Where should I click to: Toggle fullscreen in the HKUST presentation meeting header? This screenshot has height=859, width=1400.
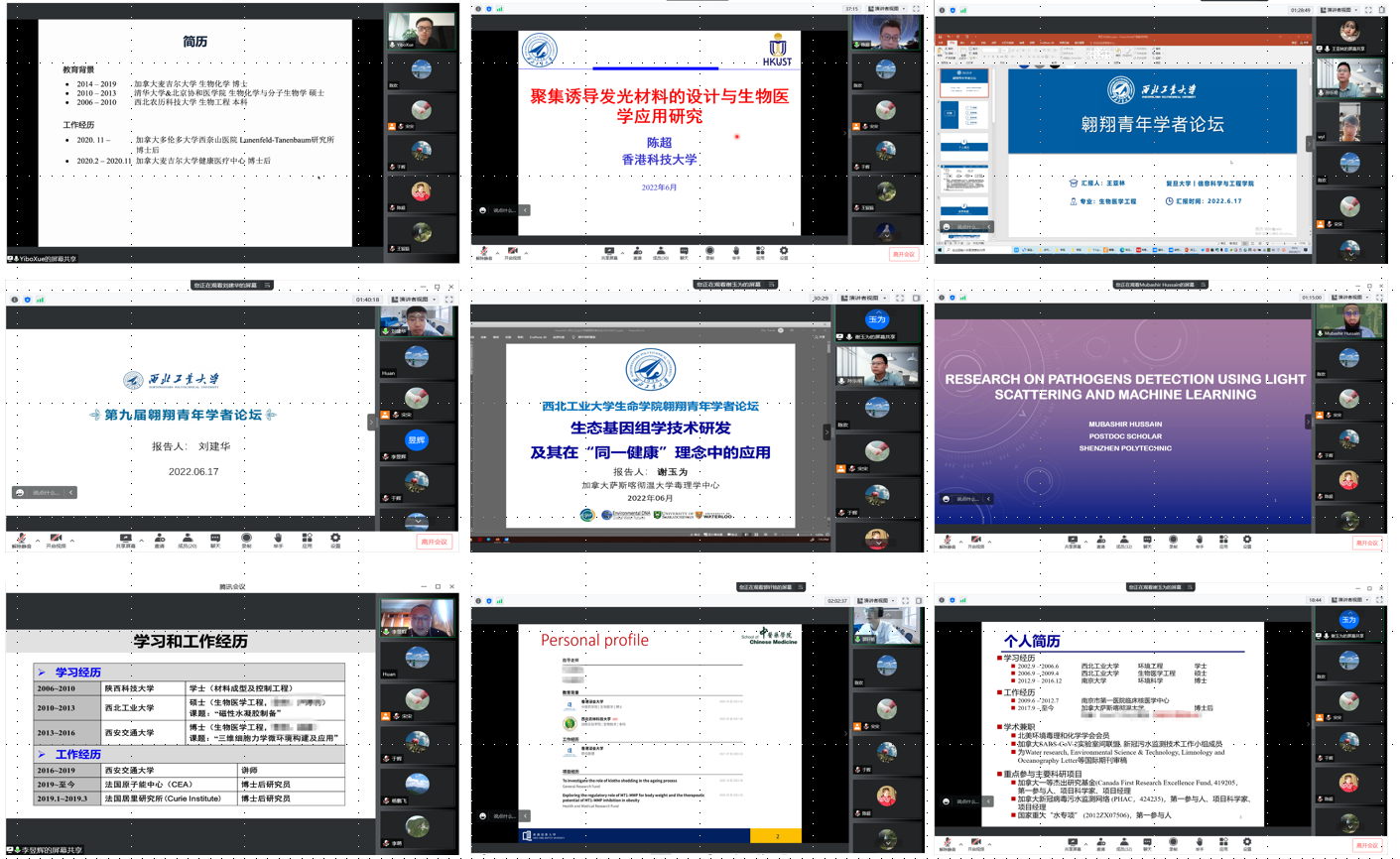click(915, 9)
